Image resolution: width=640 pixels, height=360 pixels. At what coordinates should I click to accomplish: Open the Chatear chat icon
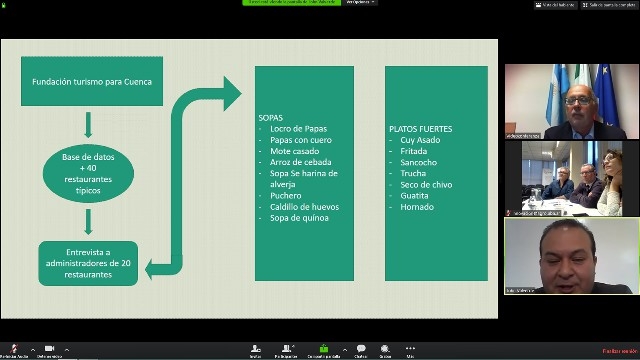pyautogui.click(x=361, y=349)
